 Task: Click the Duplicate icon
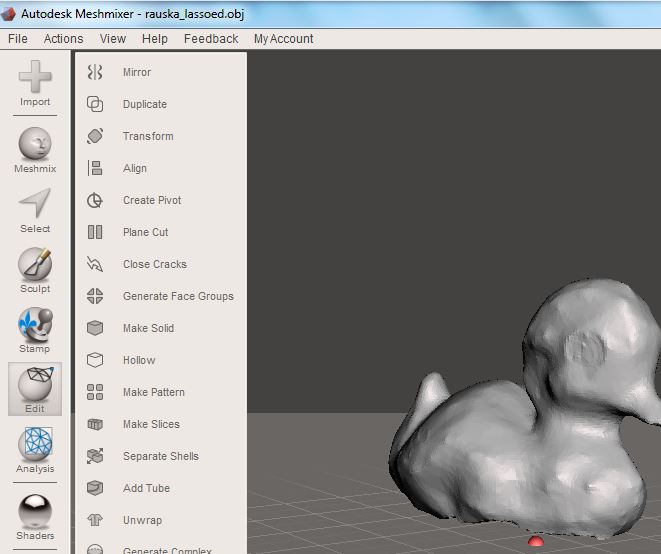[x=95, y=104]
